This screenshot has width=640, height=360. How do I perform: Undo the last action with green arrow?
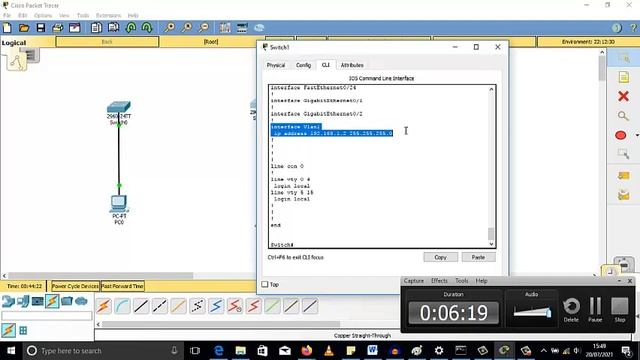(x=131, y=28)
